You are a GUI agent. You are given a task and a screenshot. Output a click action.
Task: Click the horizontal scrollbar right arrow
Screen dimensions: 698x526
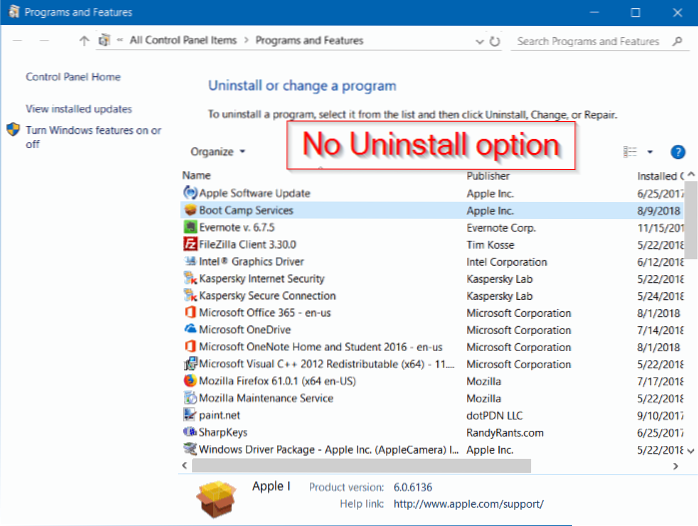point(676,466)
